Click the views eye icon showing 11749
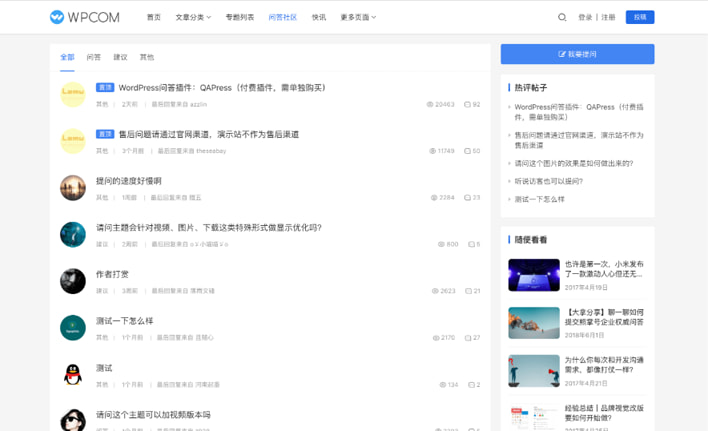Image resolution: width=708 pixels, height=431 pixels. (432, 151)
